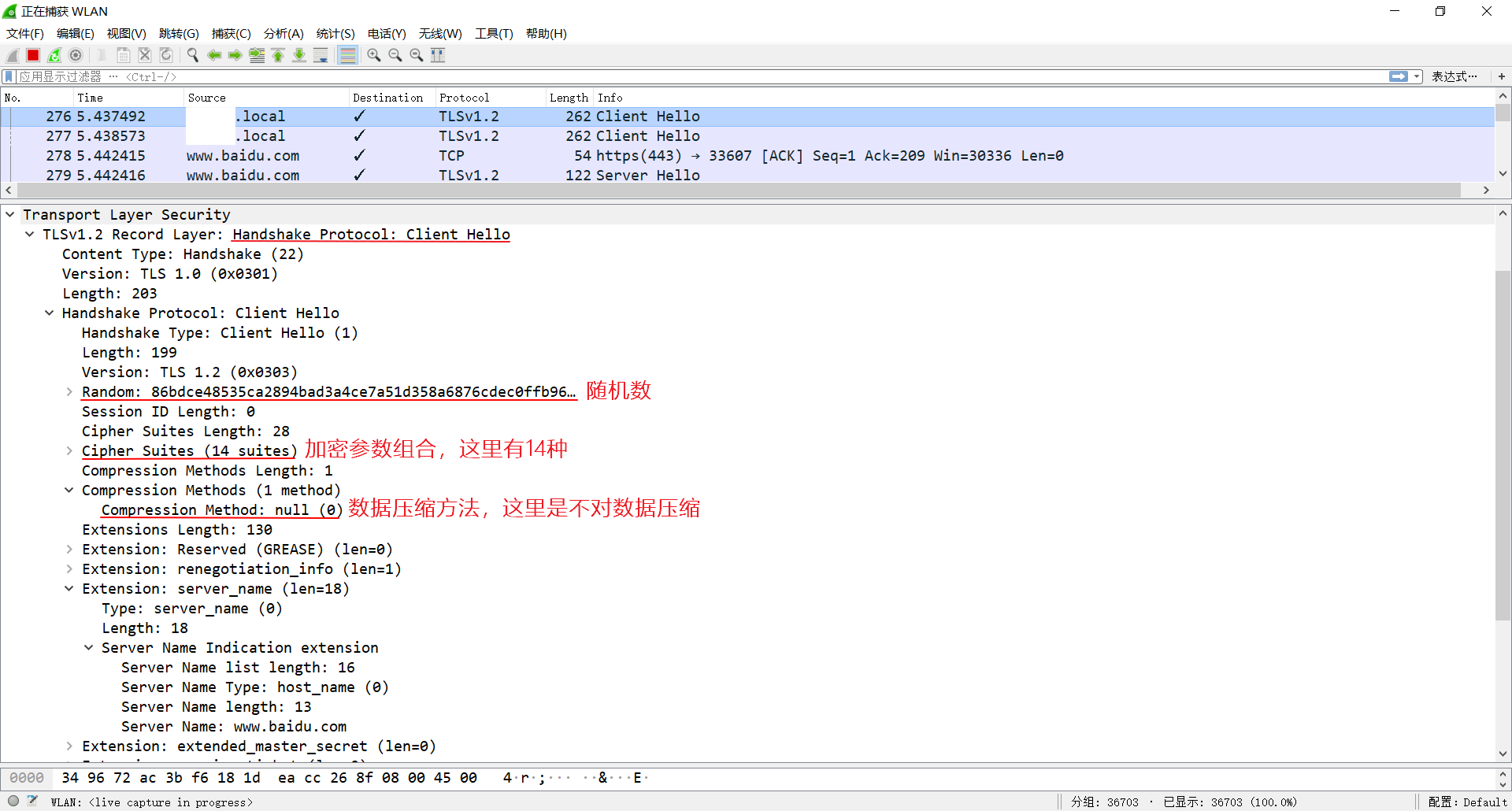Click the 配置: Default profile in status bar
The image size is (1512, 811).
click(1467, 802)
